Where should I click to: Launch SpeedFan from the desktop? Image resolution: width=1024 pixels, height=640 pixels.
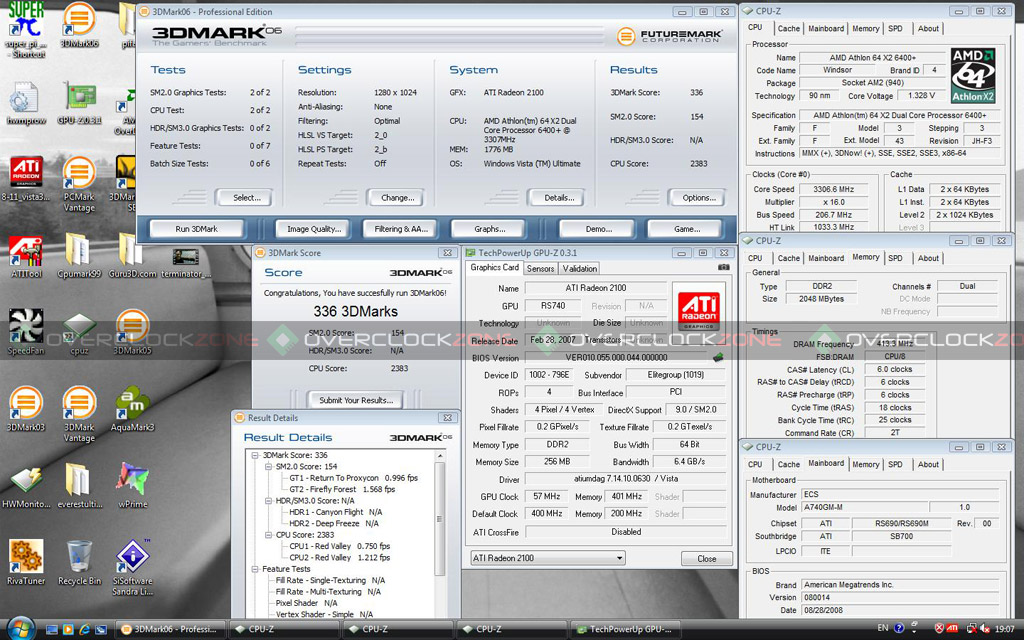tap(26, 332)
